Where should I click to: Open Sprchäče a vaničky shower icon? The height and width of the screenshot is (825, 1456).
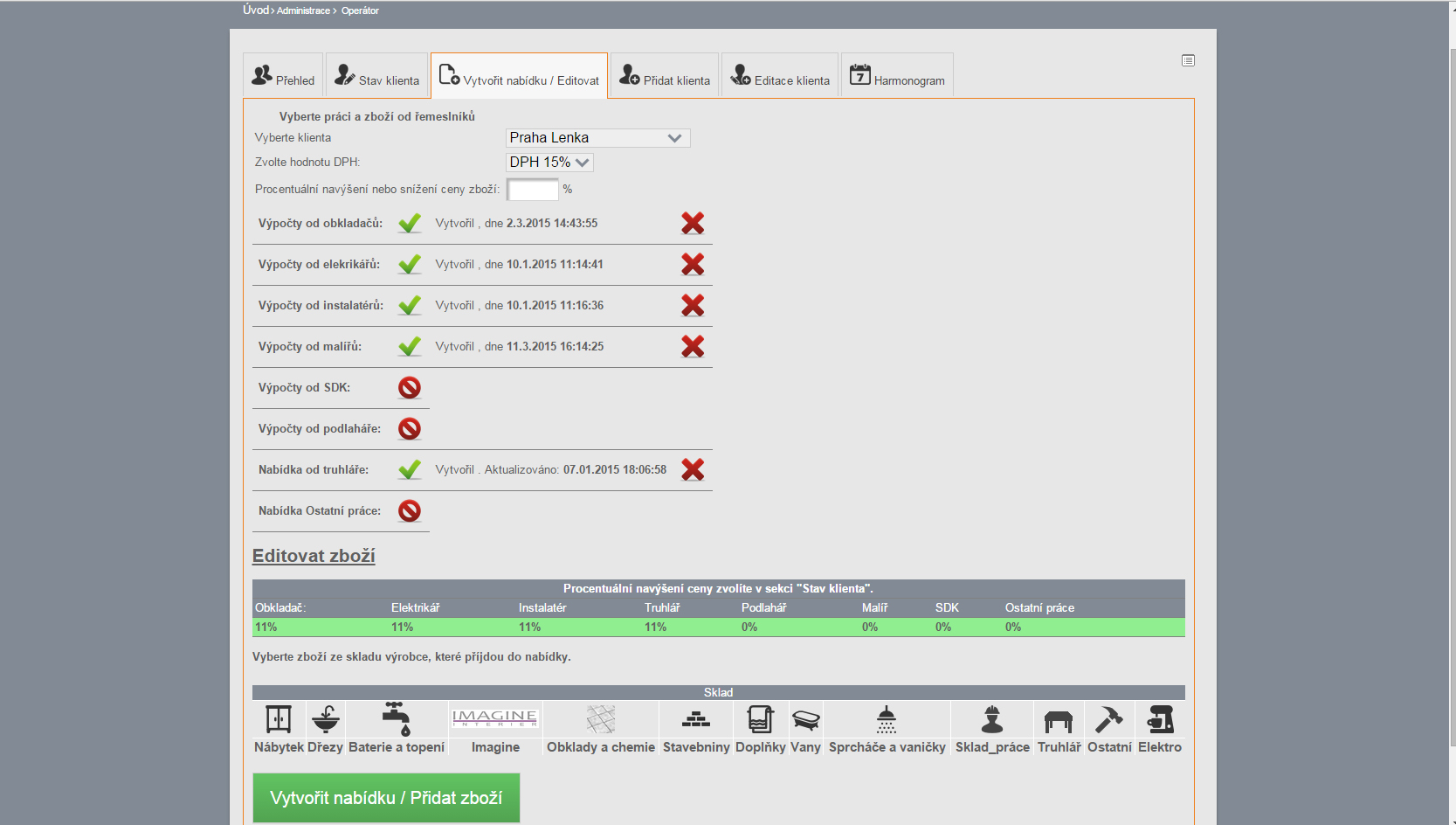887,719
